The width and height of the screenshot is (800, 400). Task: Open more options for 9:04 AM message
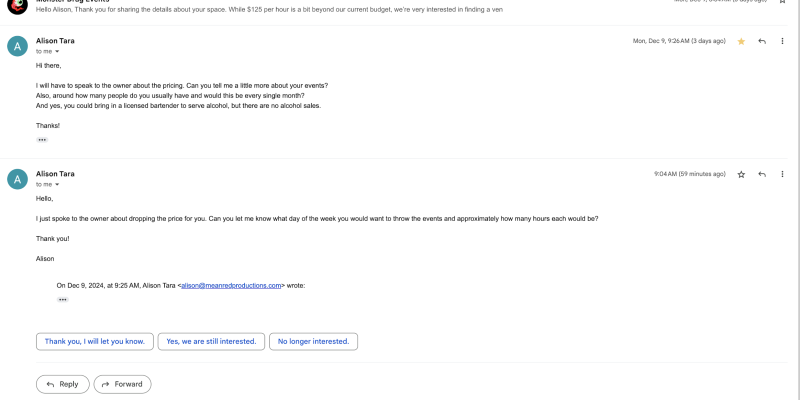click(783, 174)
